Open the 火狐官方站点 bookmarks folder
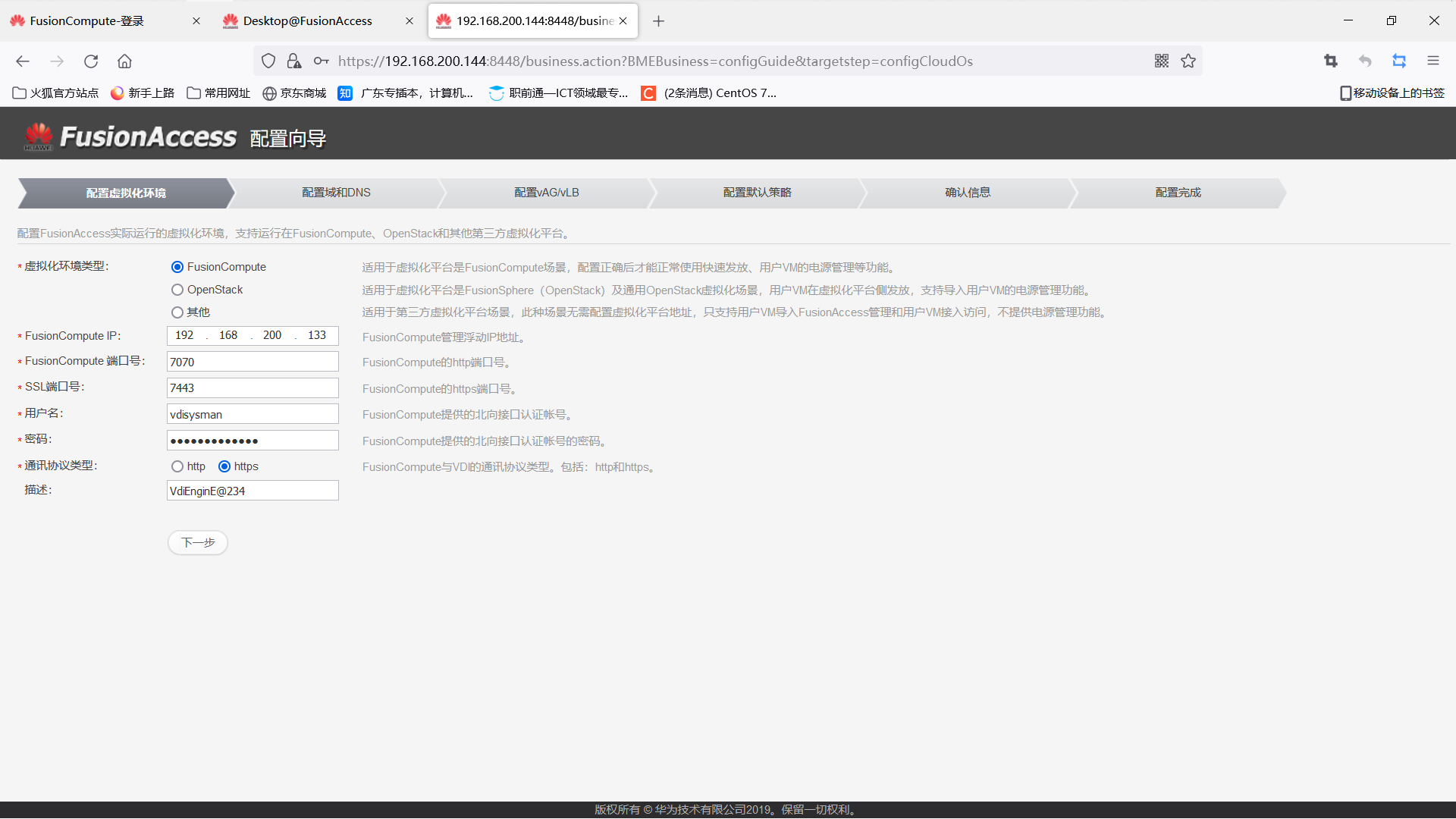 pos(55,93)
